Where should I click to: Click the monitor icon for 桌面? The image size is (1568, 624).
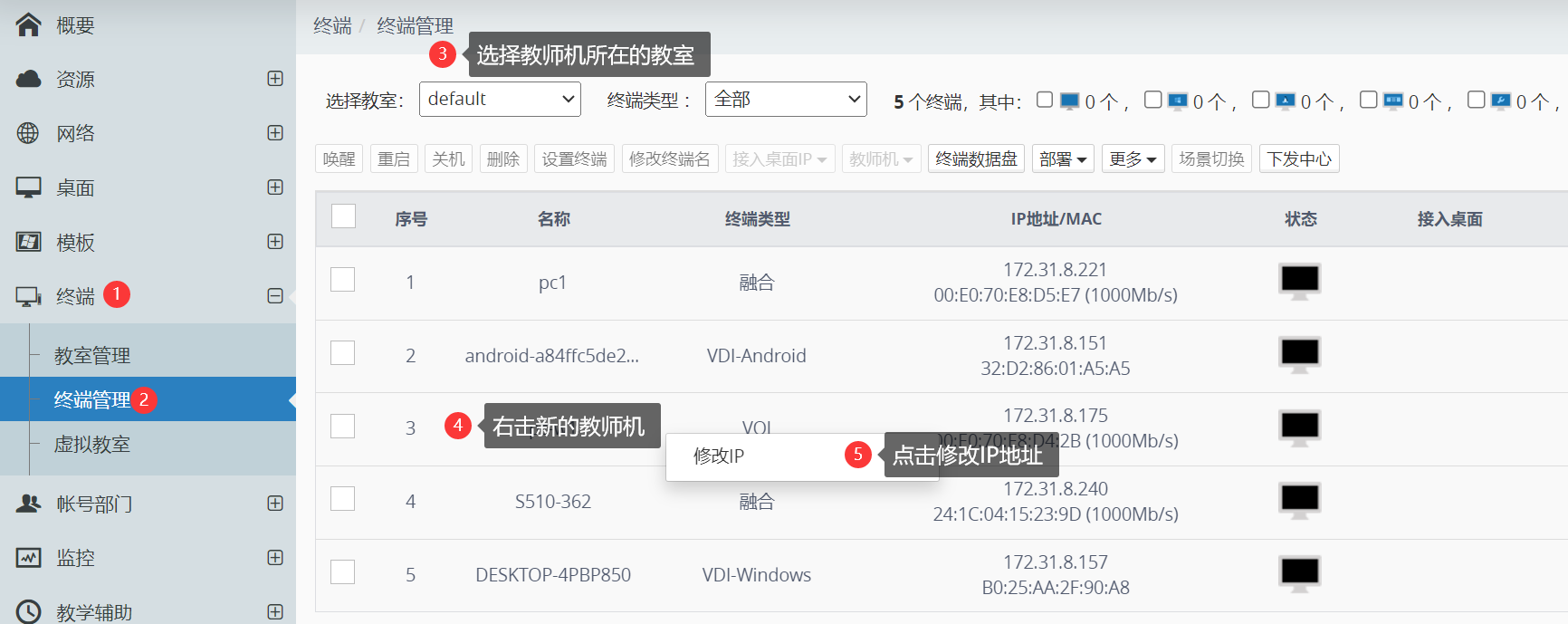28,187
